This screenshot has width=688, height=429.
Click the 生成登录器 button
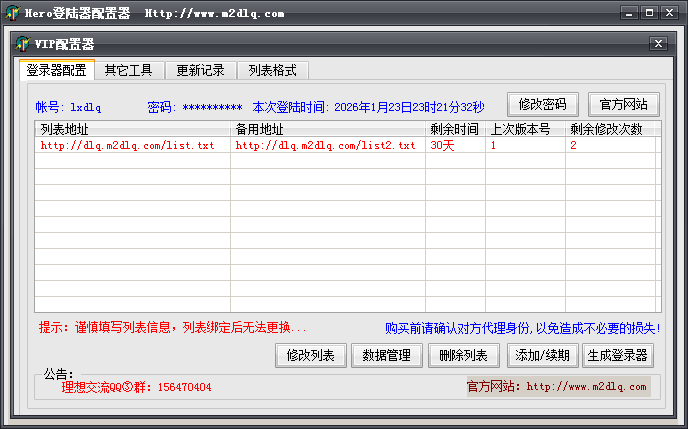click(618, 355)
